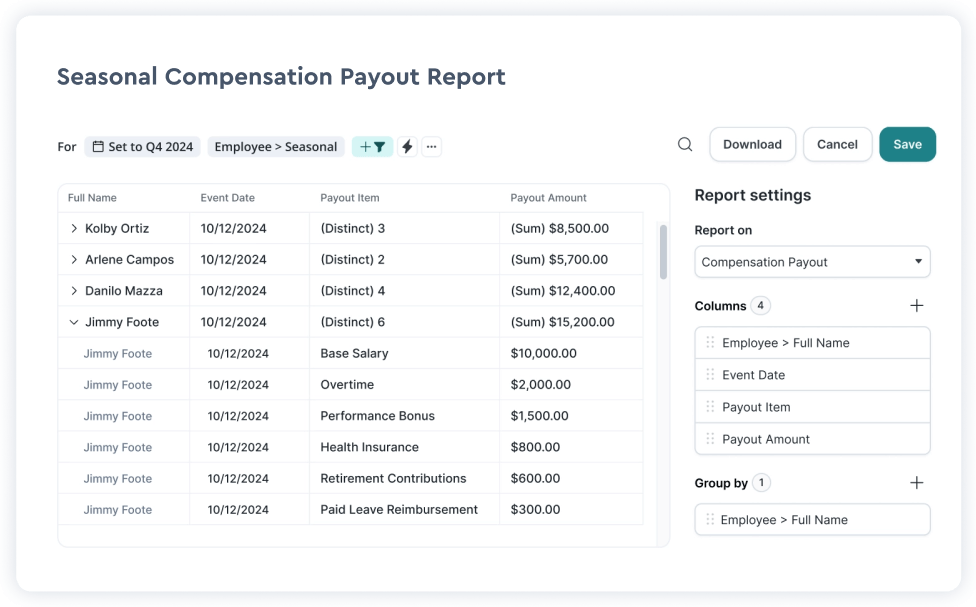This screenshot has width=976, height=607.
Task: Cancel the report changes
Action: [x=837, y=144]
